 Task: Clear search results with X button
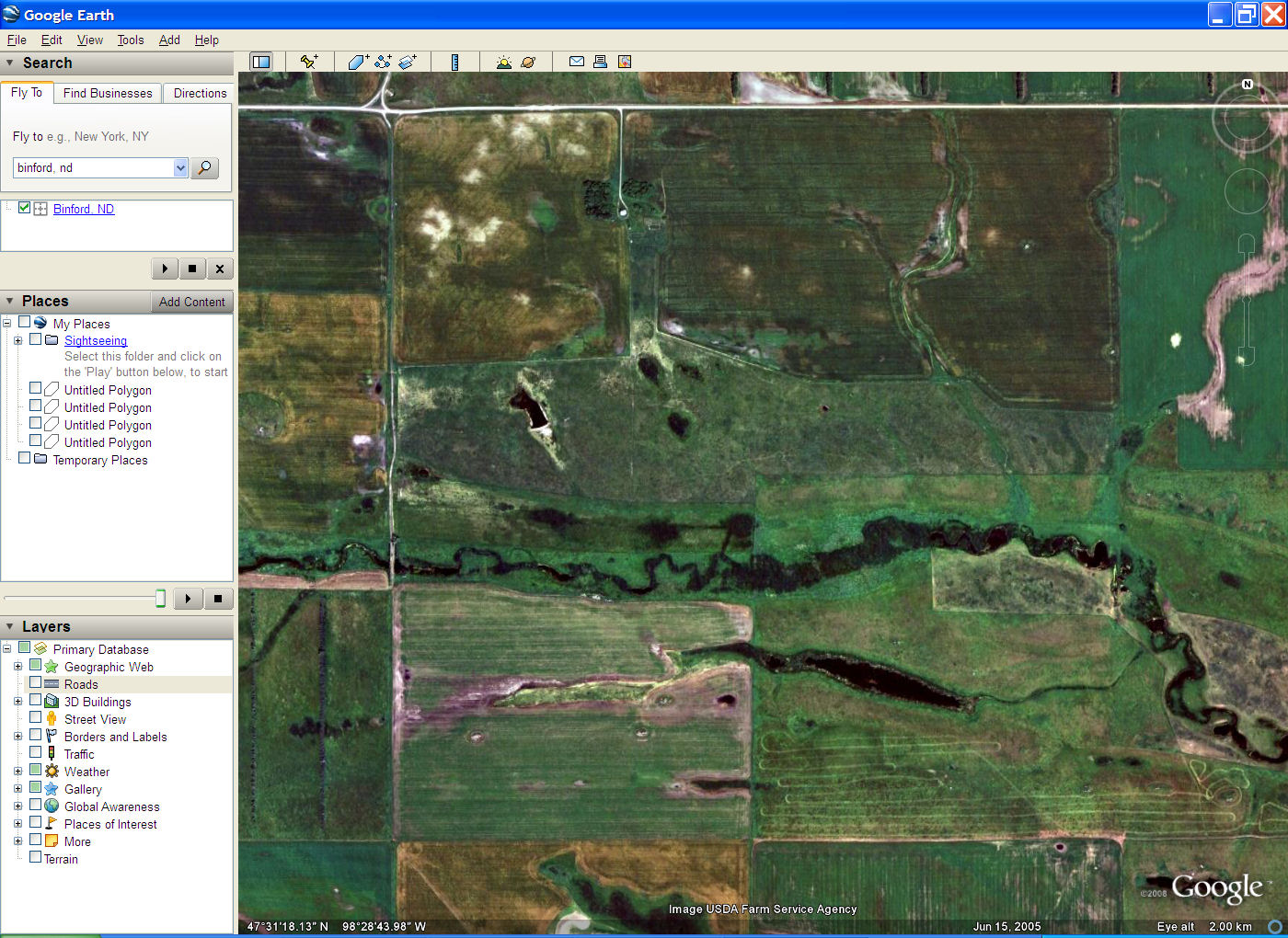click(x=219, y=269)
